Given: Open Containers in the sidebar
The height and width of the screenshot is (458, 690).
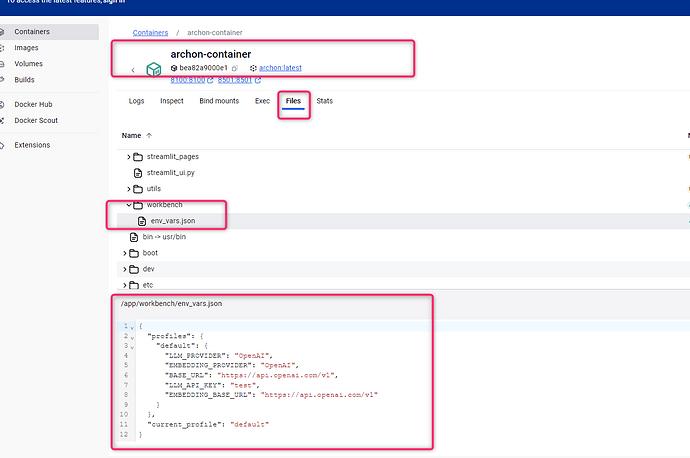Looking at the screenshot, I should (48, 32).
